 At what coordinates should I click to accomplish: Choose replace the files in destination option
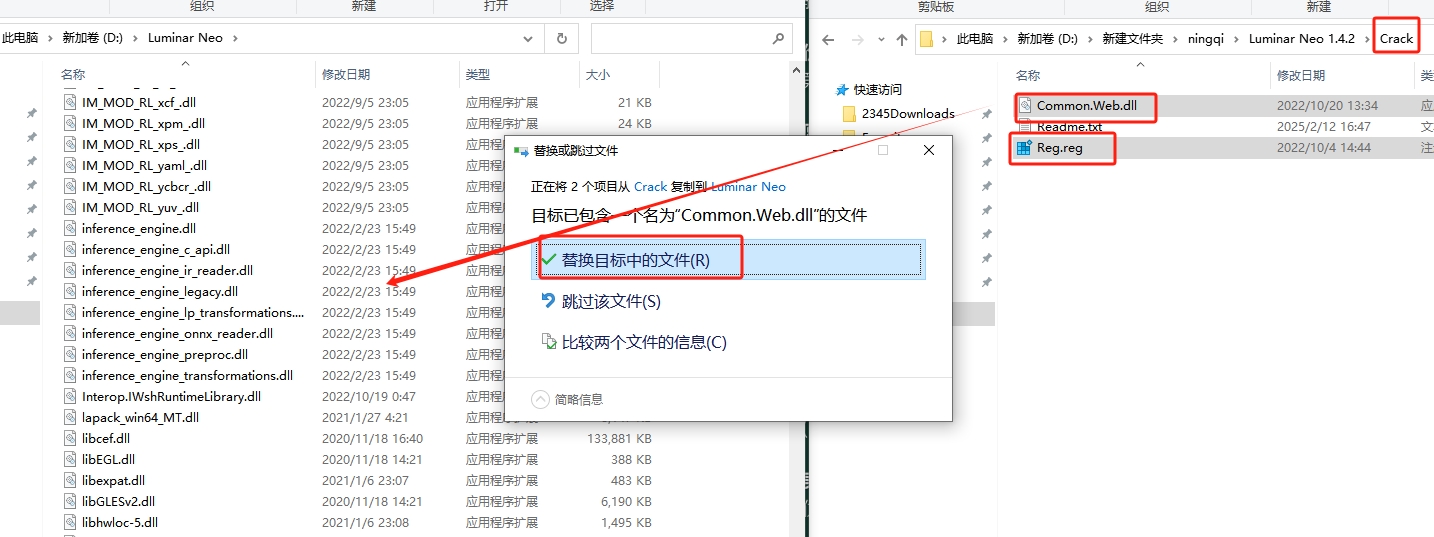(729, 260)
